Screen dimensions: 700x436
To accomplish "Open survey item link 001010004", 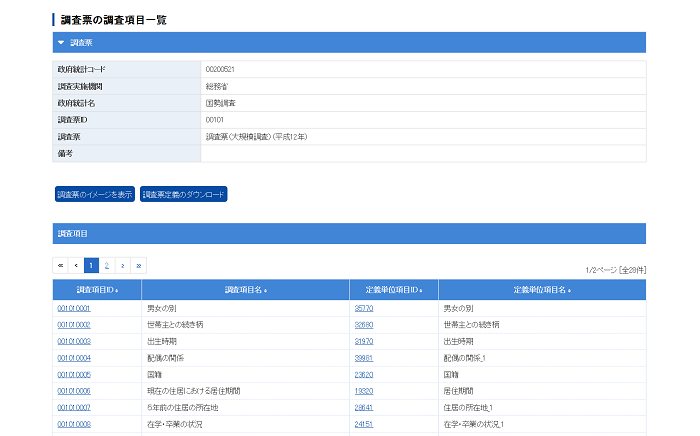I will click(x=74, y=358).
